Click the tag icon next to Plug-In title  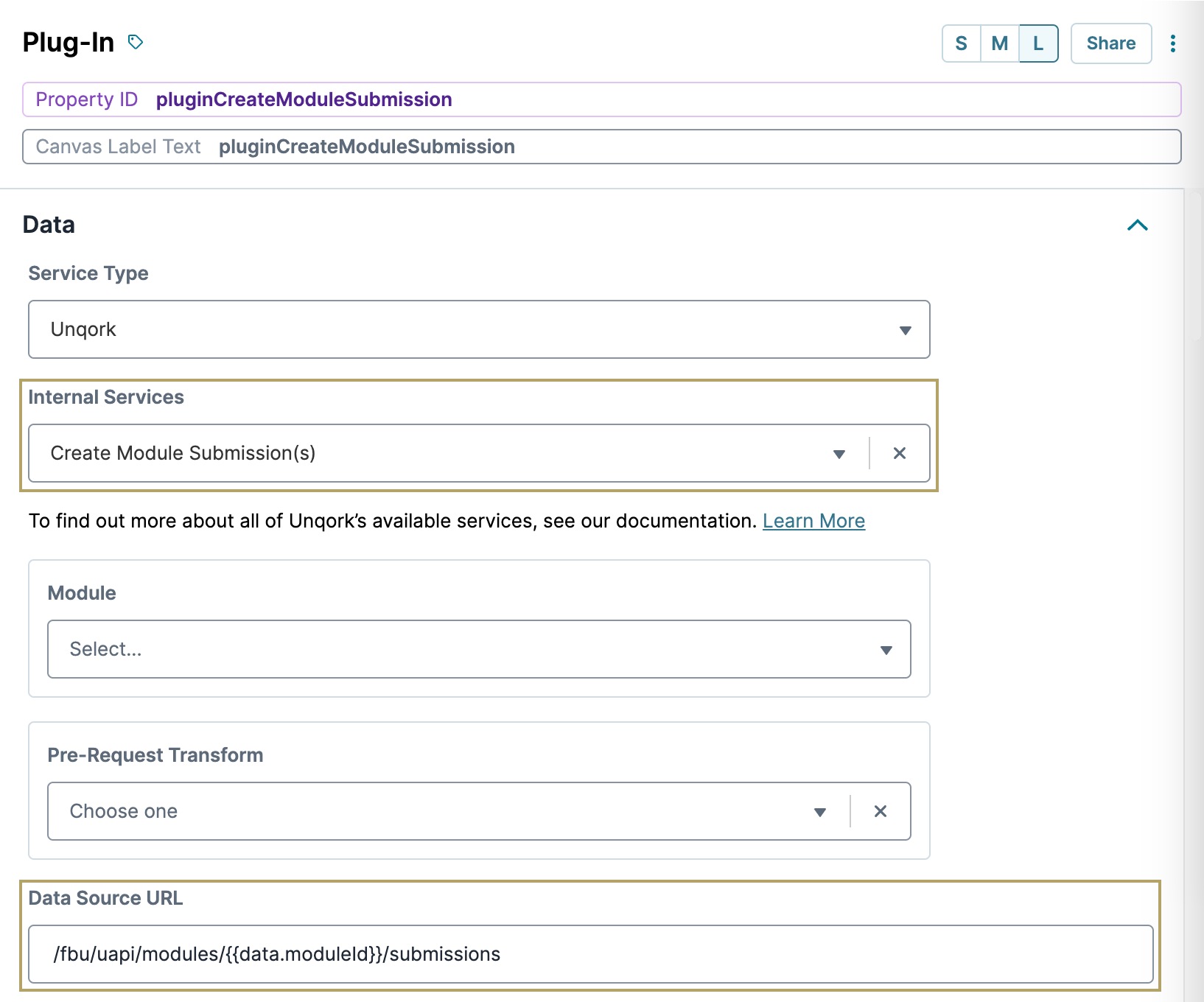(136, 42)
